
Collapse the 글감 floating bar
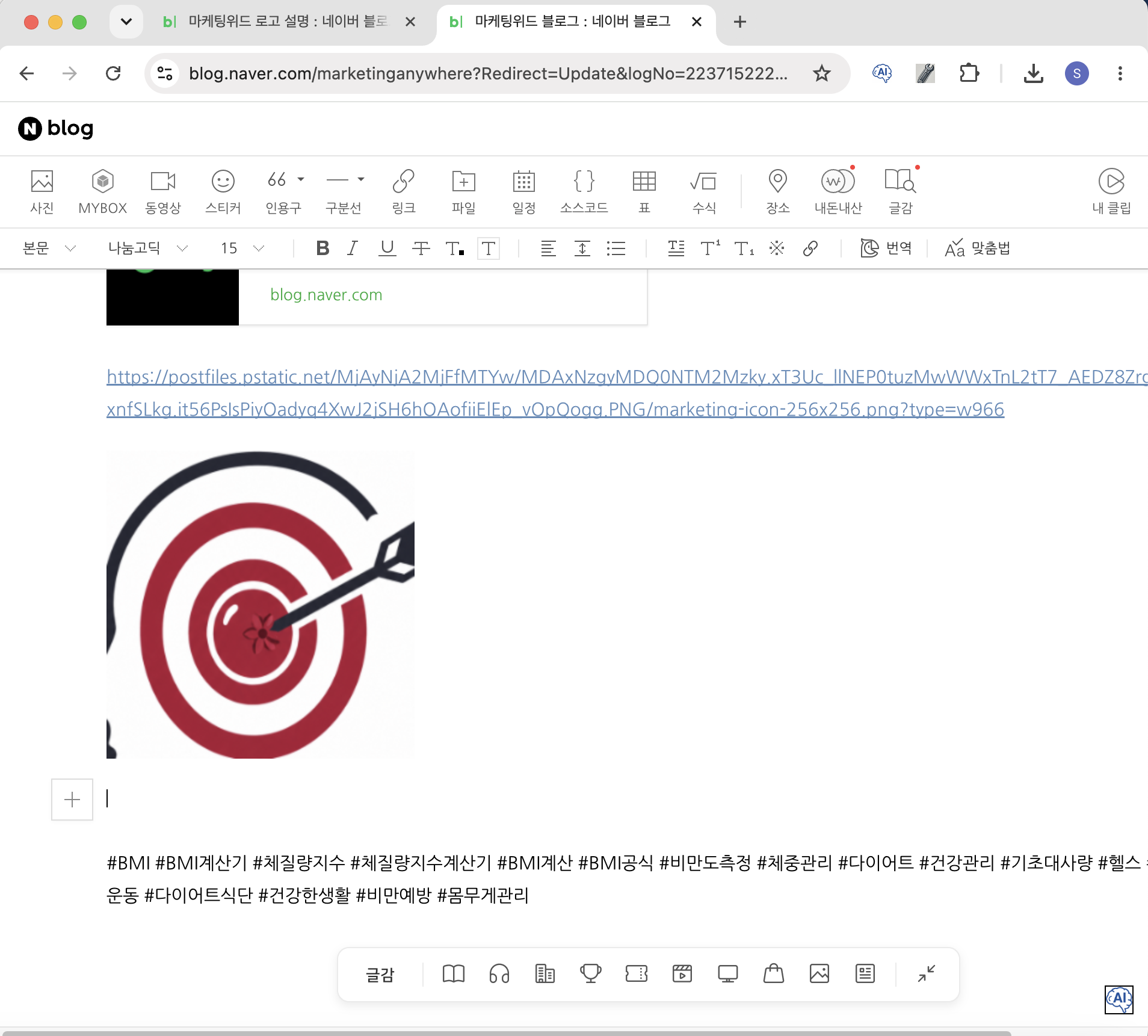[927, 973]
